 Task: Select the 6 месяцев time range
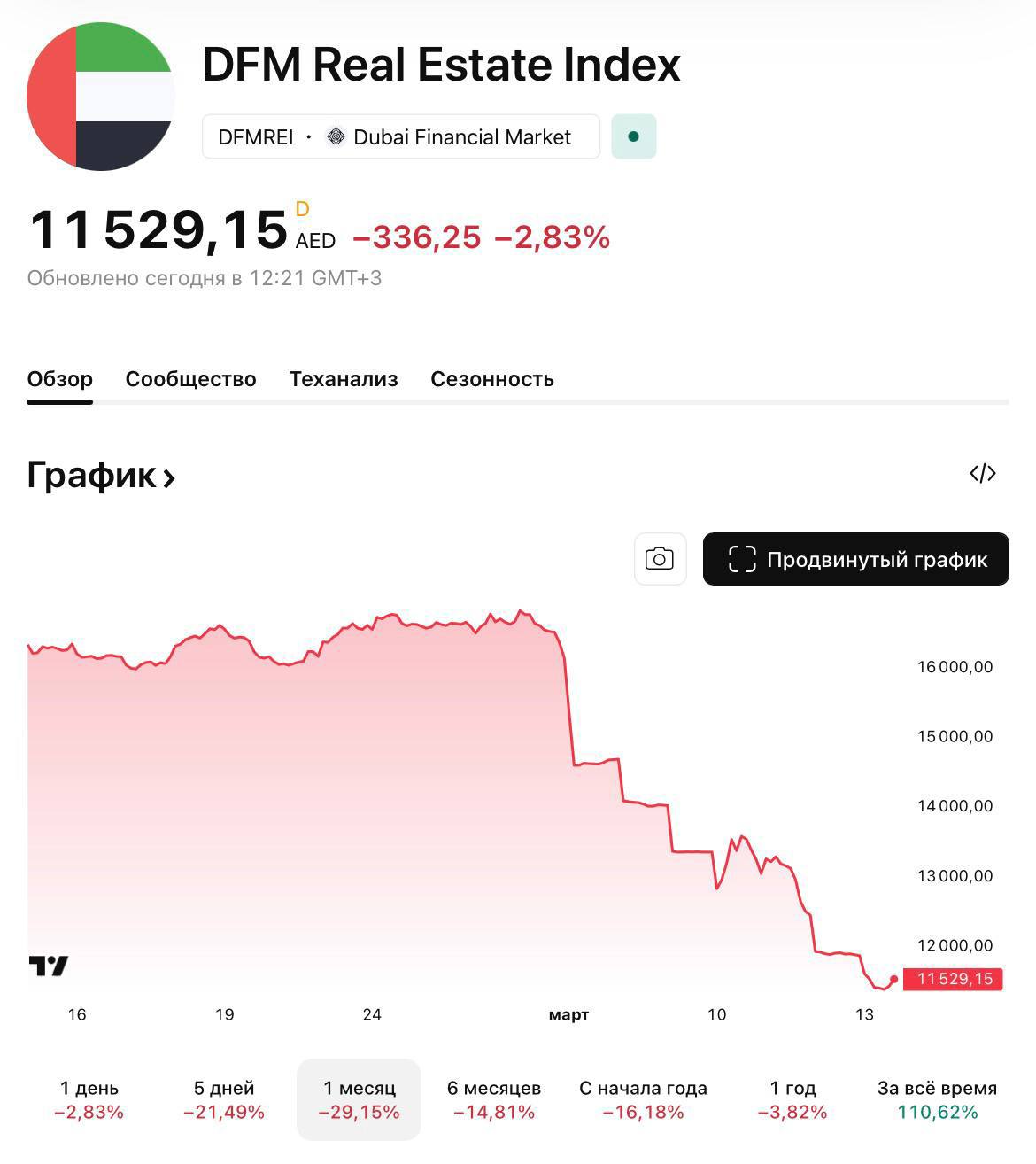pyautogui.click(x=494, y=1099)
